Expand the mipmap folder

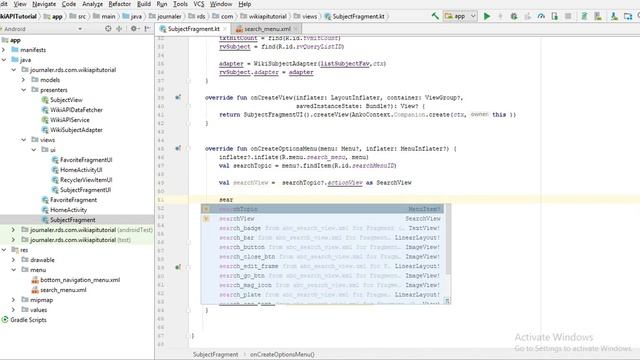(14, 300)
